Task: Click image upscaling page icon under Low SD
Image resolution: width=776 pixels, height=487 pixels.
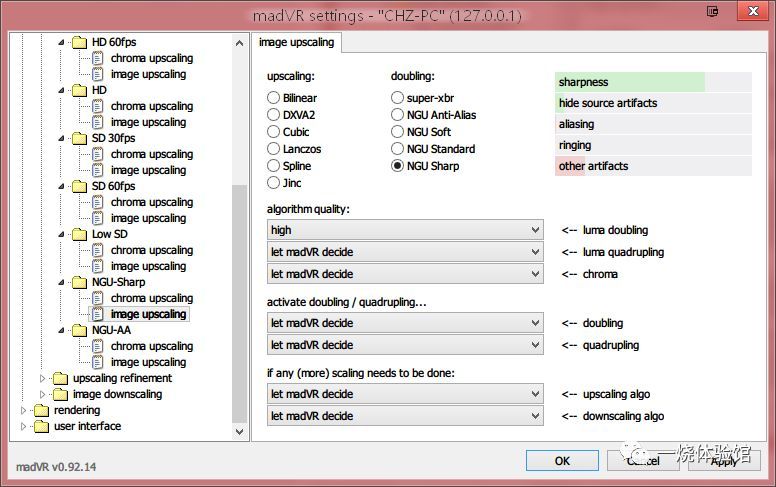Action: coord(97,266)
